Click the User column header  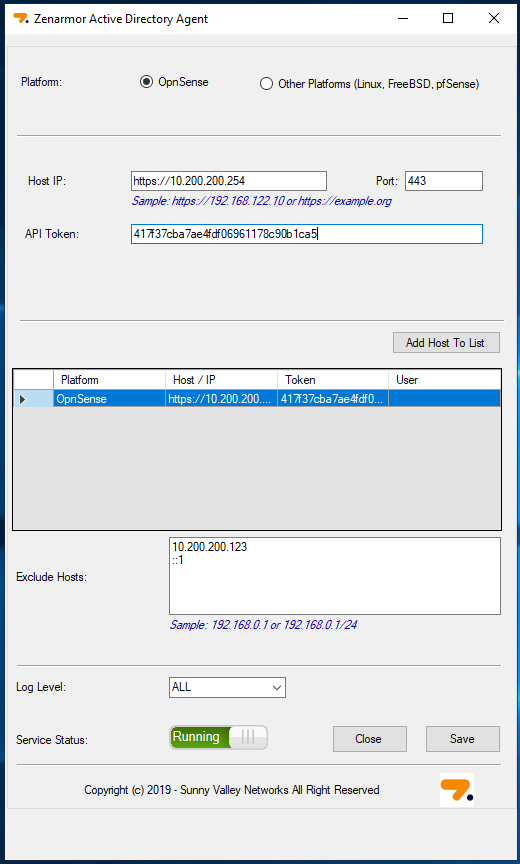coord(445,380)
